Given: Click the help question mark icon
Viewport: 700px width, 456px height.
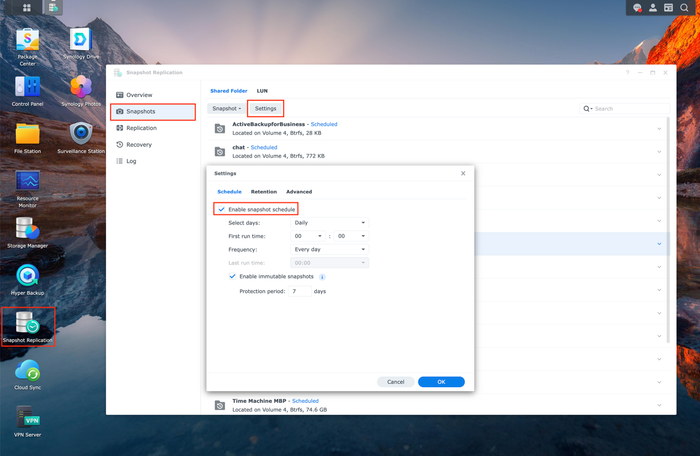Looking at the screenshot, I should (x=627, y=72).
